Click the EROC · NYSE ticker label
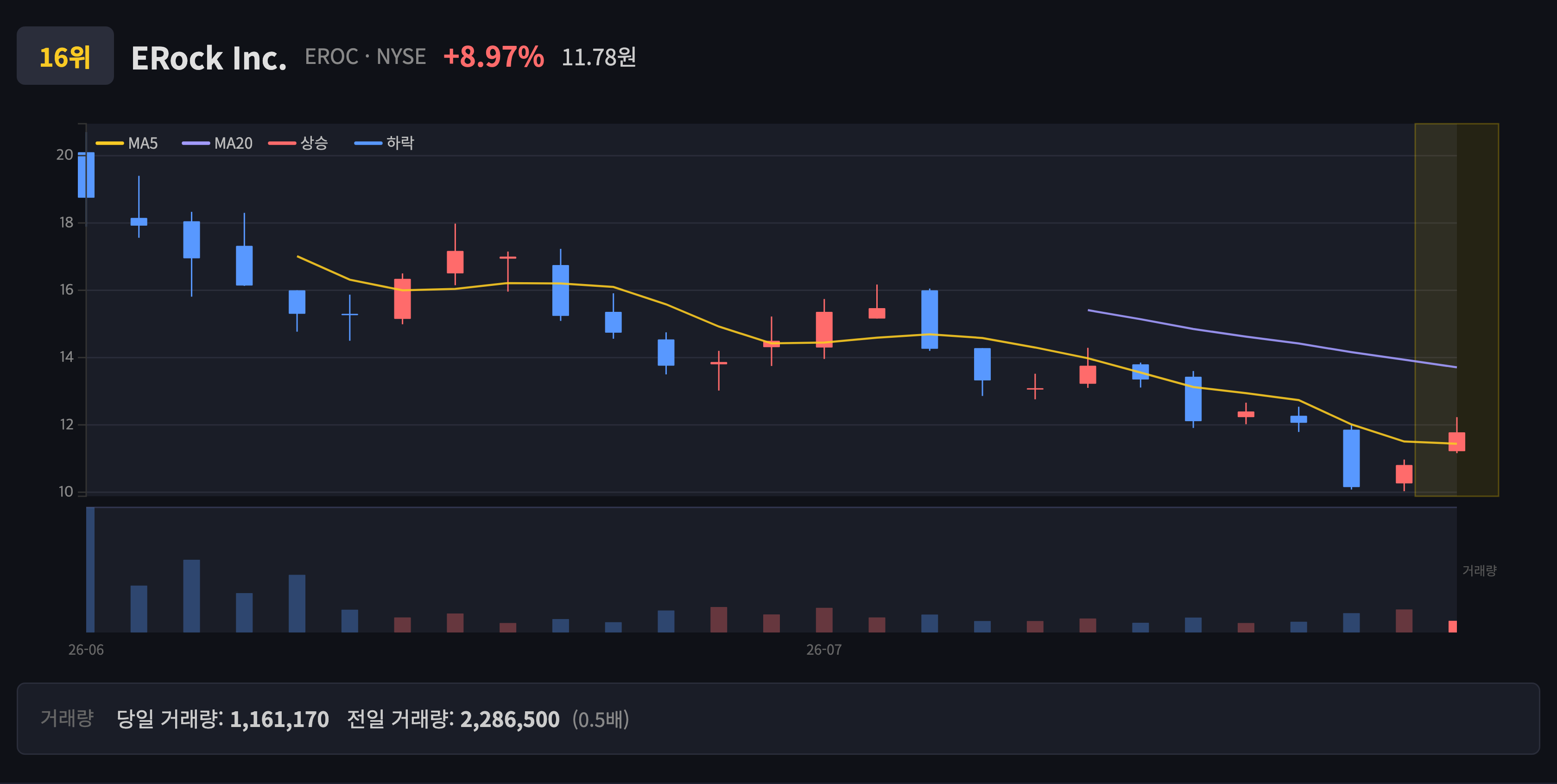The height and width of the screenshot is (784, 1557). coord(365,57)
